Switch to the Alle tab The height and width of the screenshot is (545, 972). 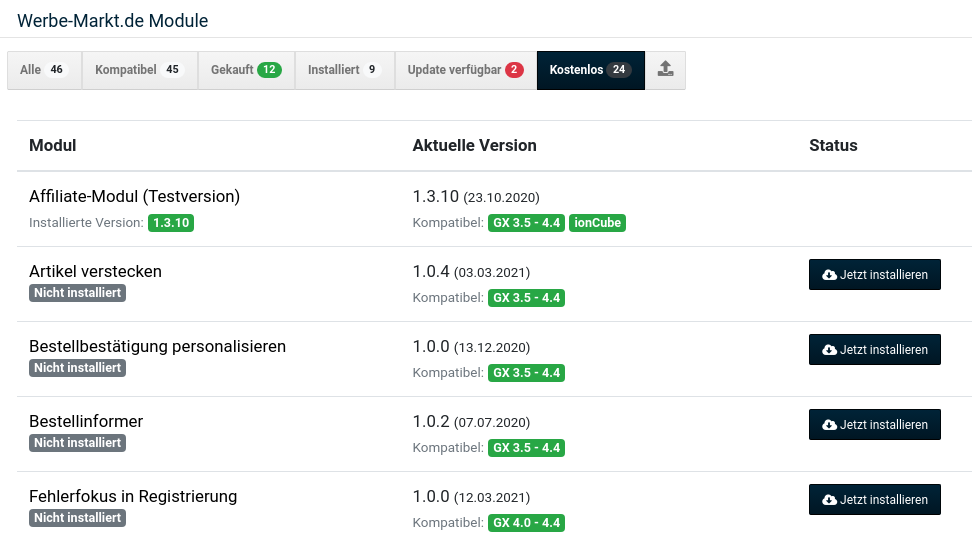click(x=45, y=70)
